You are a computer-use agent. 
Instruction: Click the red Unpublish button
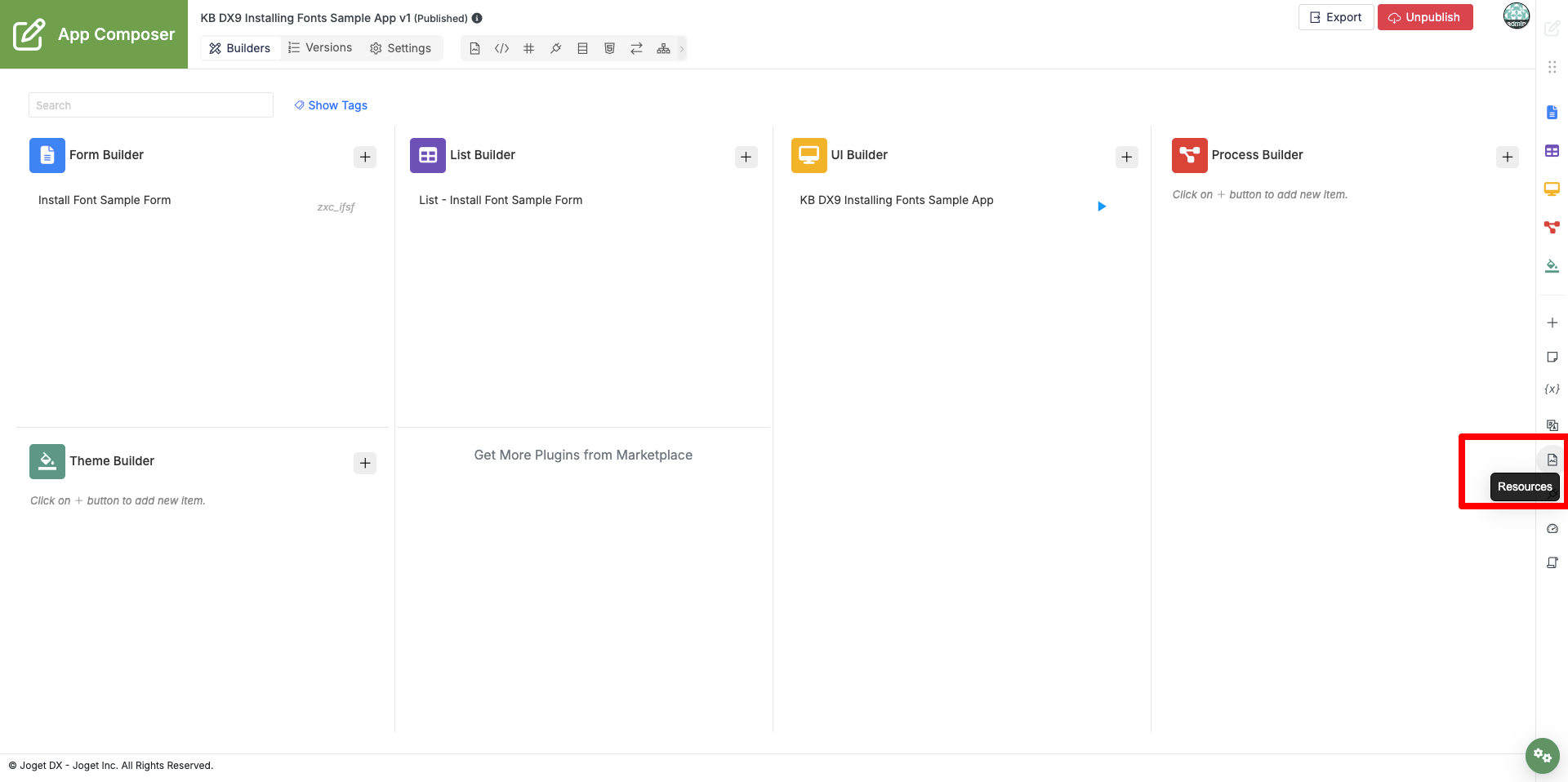[1425, 17]
